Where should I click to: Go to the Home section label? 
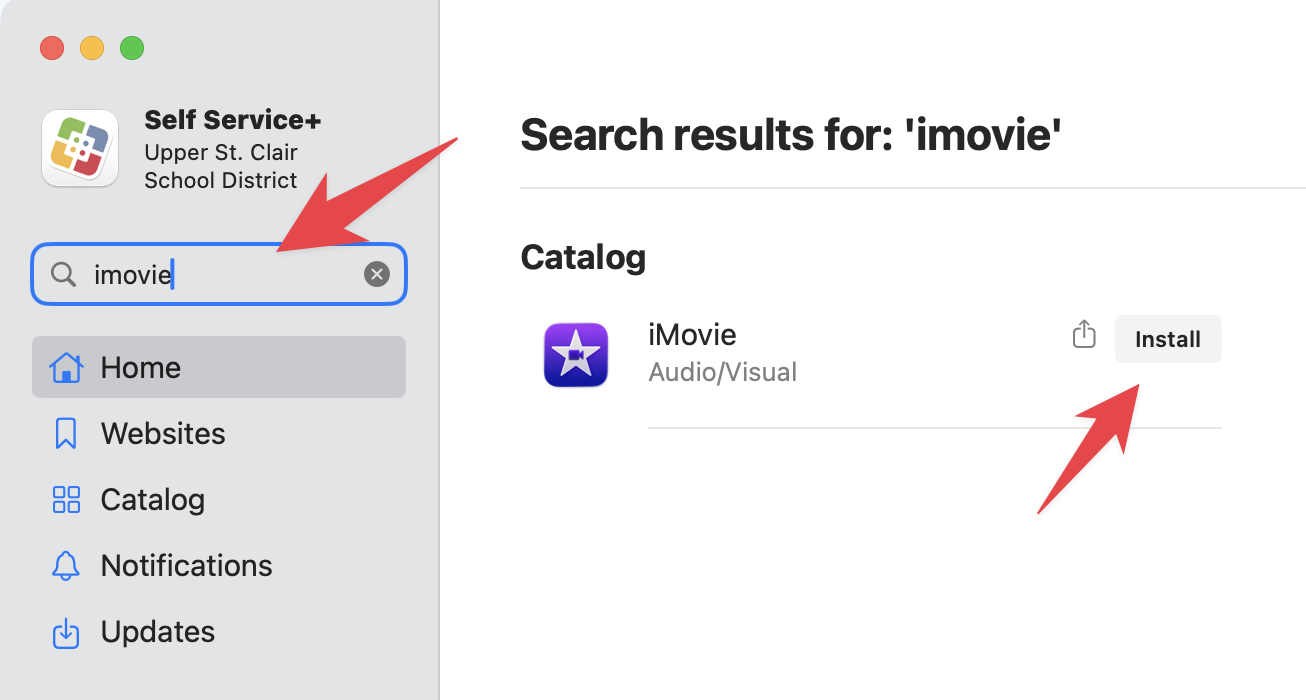pos(141,367)
